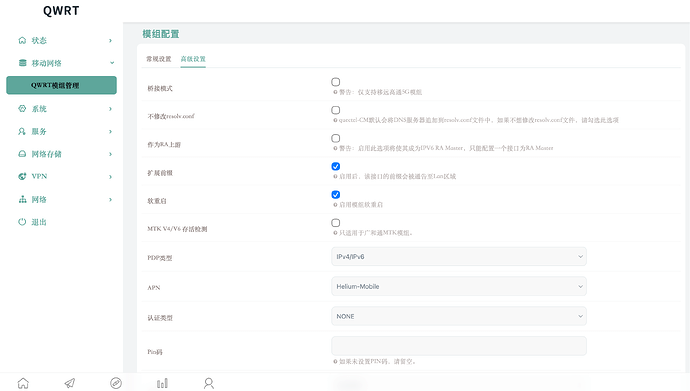Click the info icon under 桥接模式 checkbox

[x=335, y=92]
